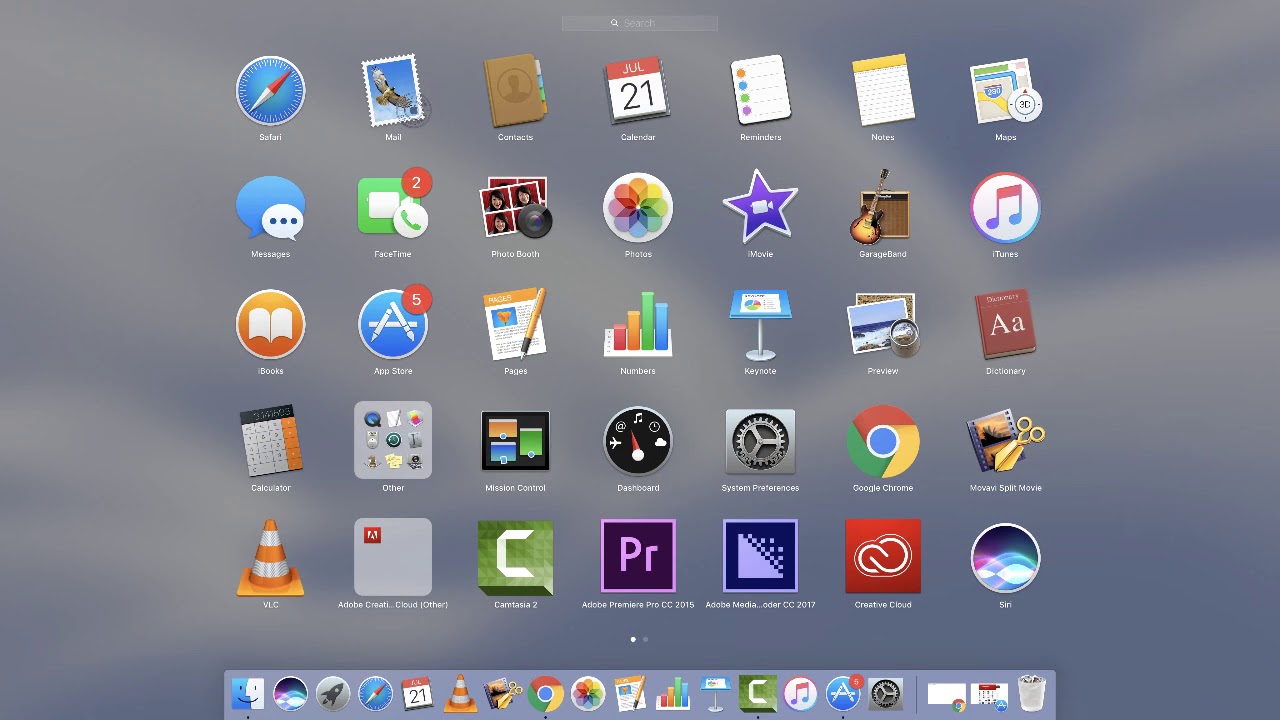Open the Messages app

(x=270, y=208)
